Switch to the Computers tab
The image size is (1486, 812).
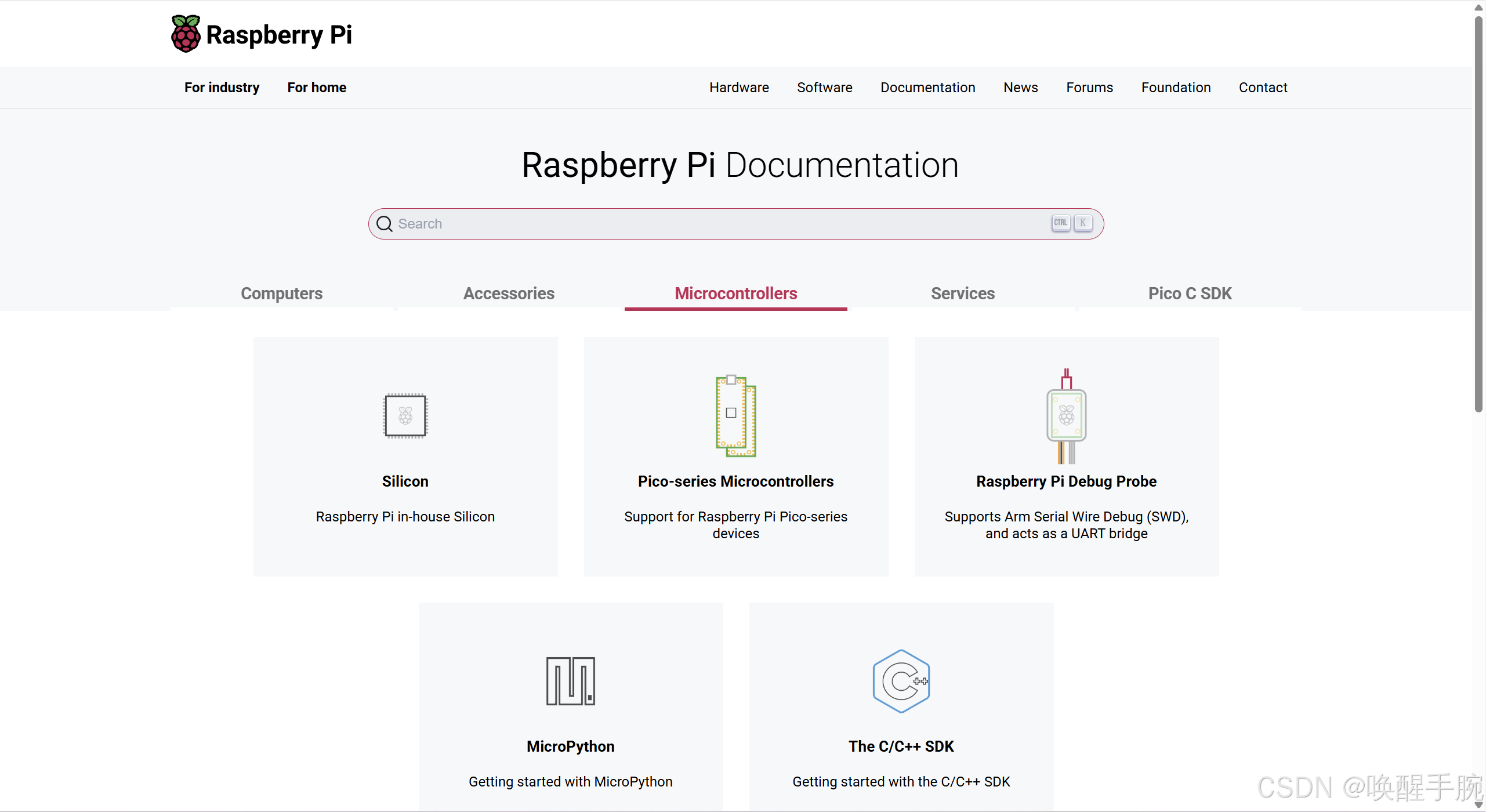click(x=281, y=293)
